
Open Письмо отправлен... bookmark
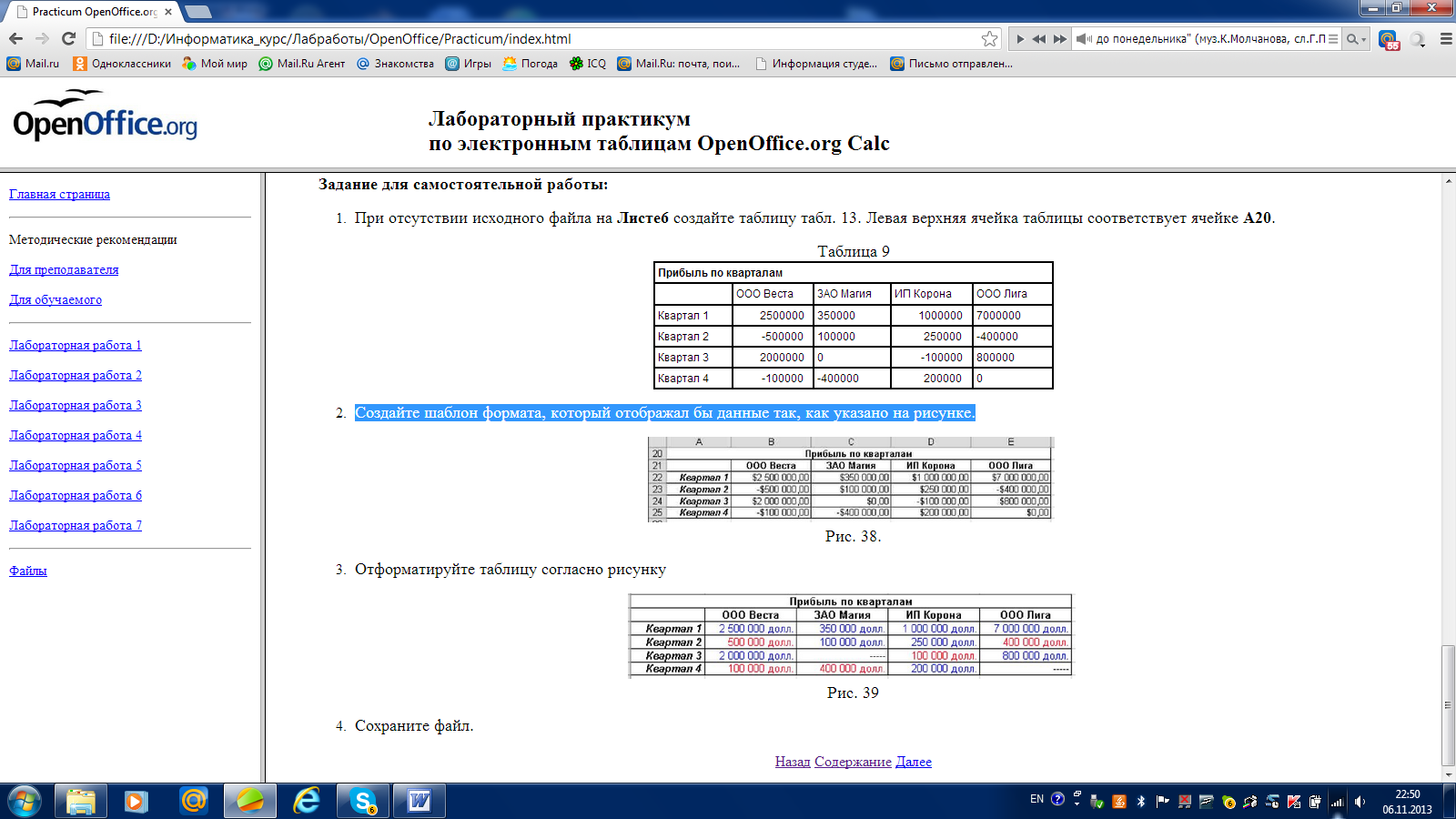[x=952, y=64]
